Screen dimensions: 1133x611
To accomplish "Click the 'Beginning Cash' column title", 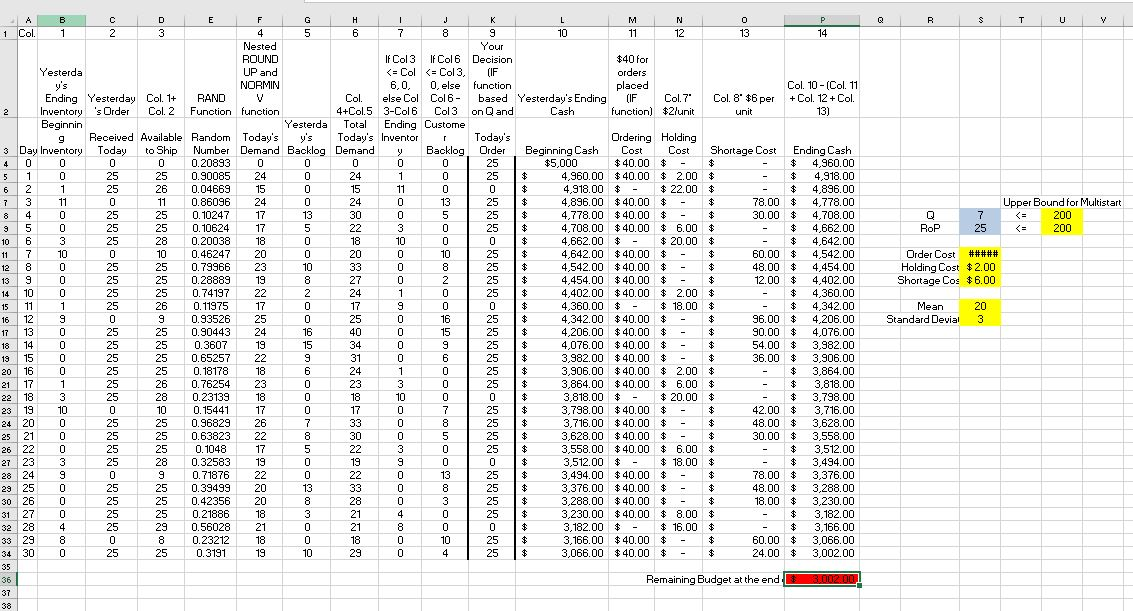I will 562,137.
